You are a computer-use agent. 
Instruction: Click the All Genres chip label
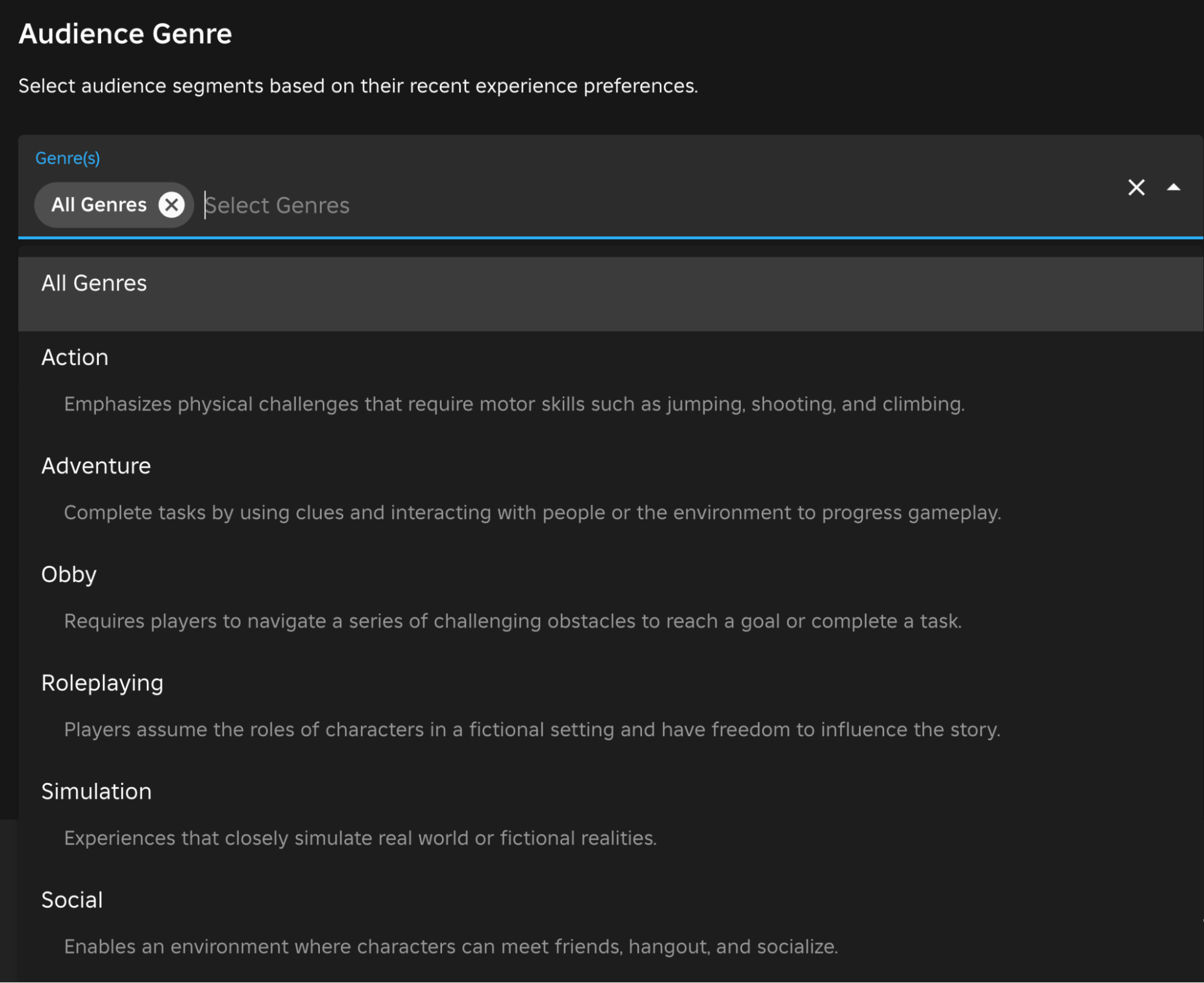99,205
